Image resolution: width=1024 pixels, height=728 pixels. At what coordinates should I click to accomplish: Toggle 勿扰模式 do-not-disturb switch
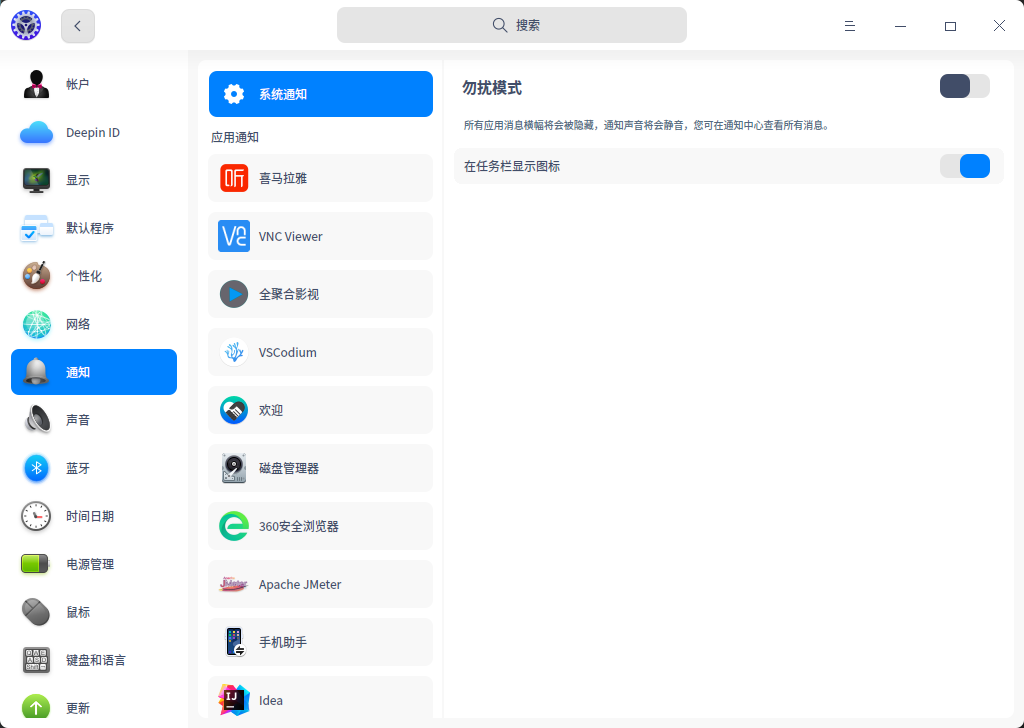(965, 86)
